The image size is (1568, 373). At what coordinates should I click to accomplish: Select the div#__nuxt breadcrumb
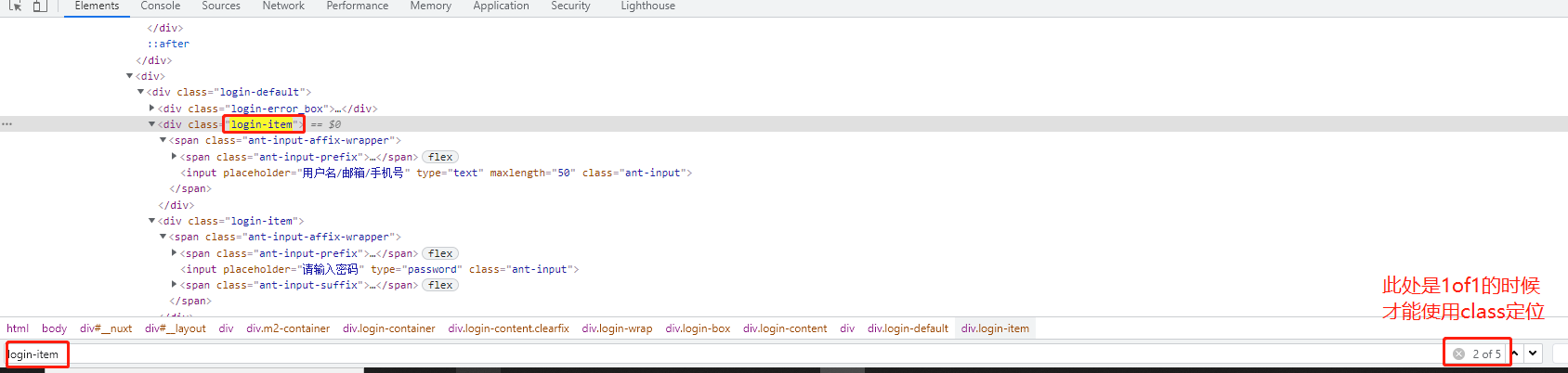(106, 328)
